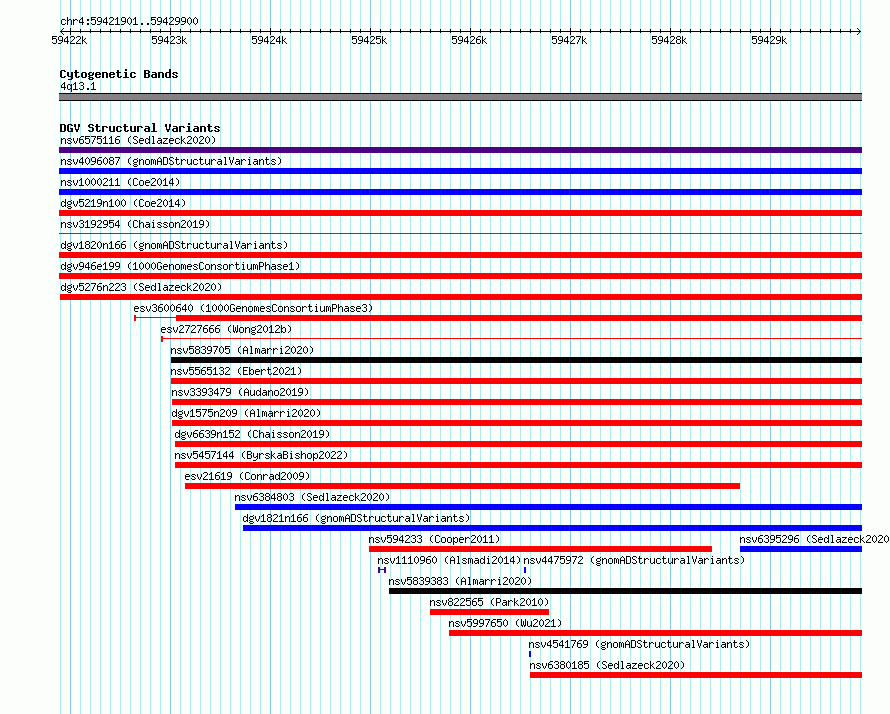Select the esv21619 (Conrad2009) label
This screenshot has height=714, width=890.
(247, 476)
